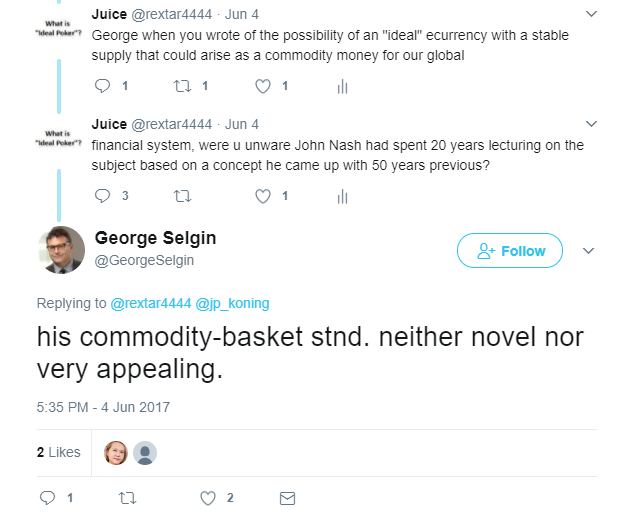Follow George Selgin
The width and height of the screenshot is (631, 515).
coord(509,250)
